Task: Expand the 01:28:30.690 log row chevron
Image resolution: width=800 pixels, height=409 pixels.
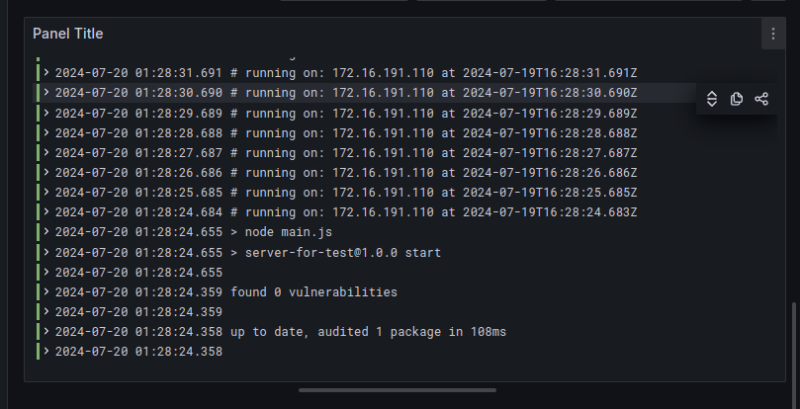Action: (47, 93)
